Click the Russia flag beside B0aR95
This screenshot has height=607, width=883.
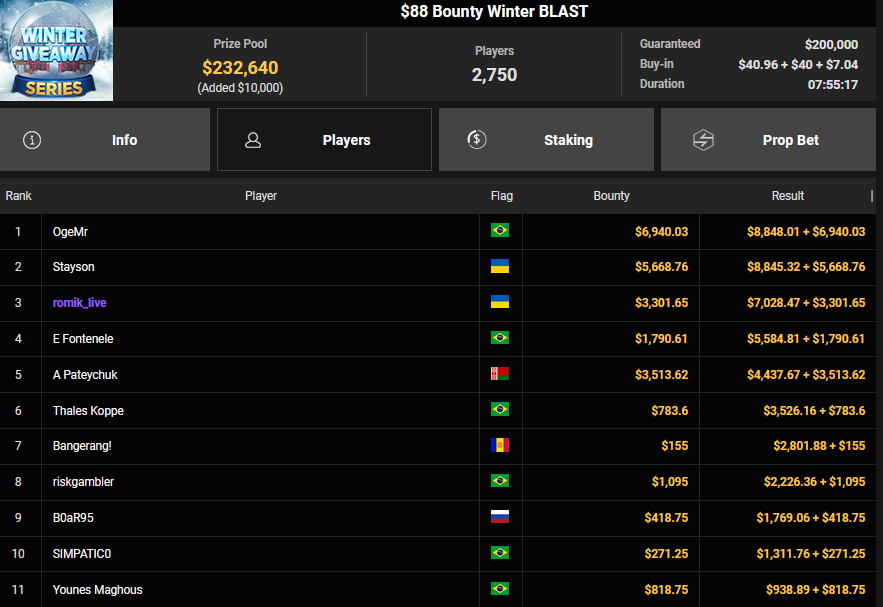(500, 517)
